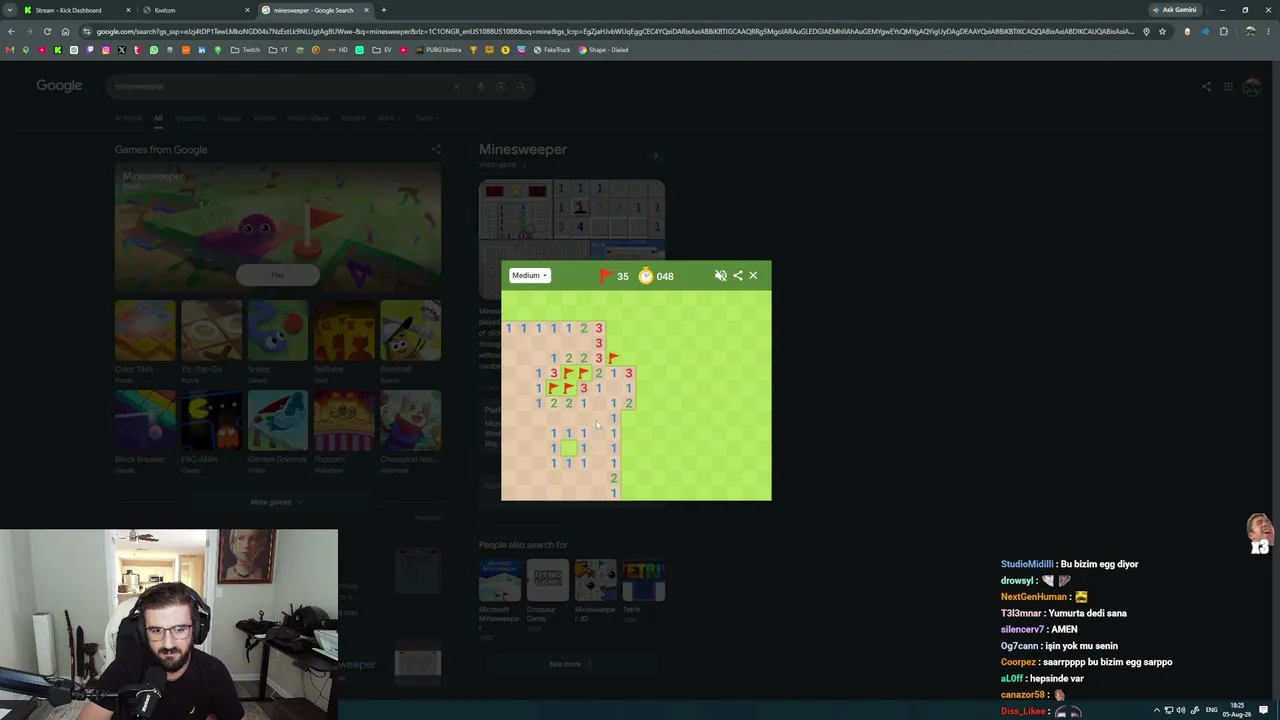
Task: Click the Coorpez chat message
Action: (1086, 662)
